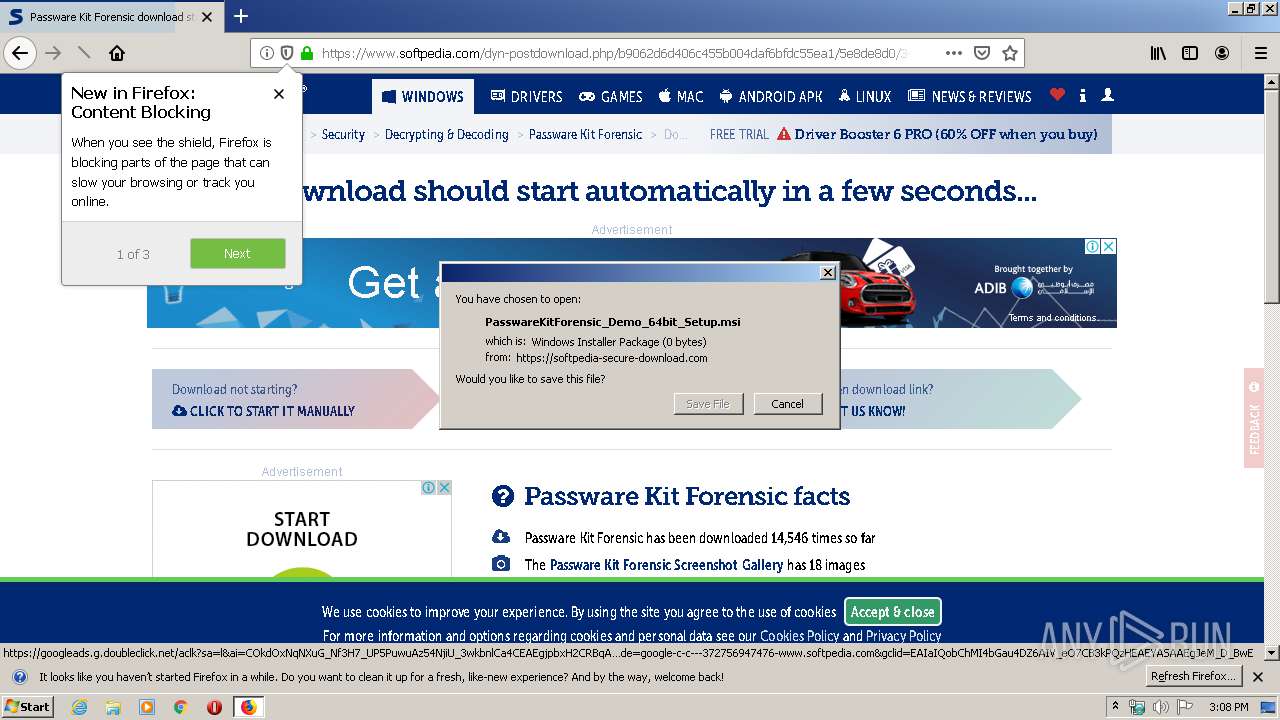Open the Opera icon in taskbar
The width and height of the screenshot is (1280, 720).
[x=214, y=707]
